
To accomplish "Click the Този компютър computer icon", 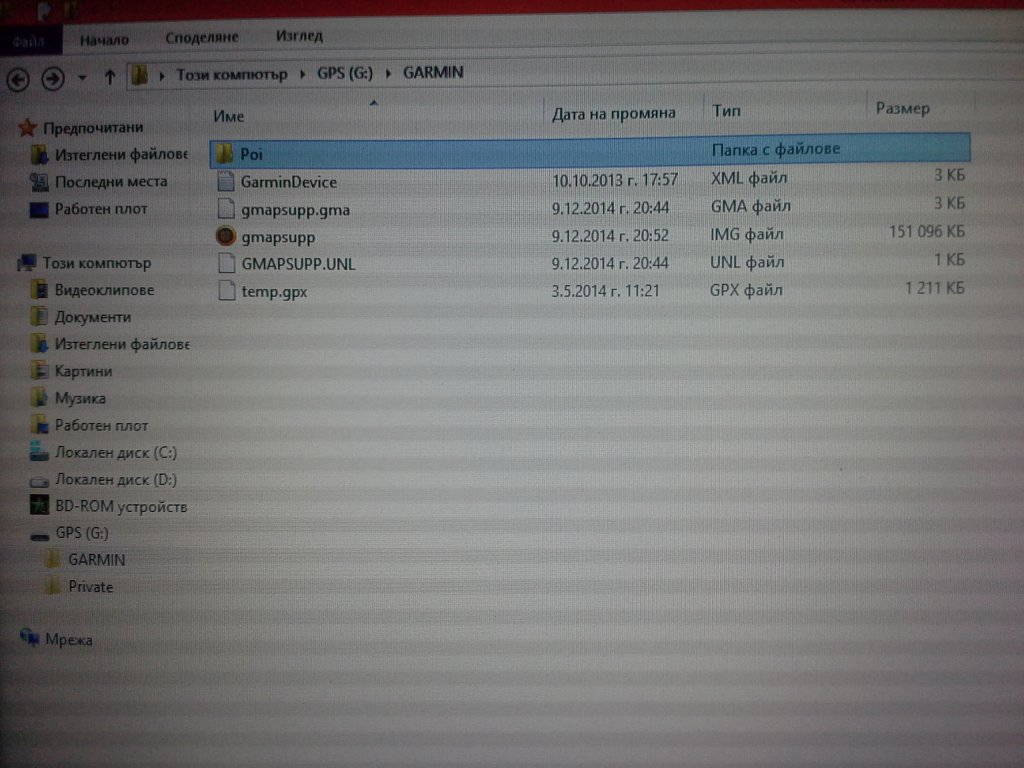I will point(27,263).
